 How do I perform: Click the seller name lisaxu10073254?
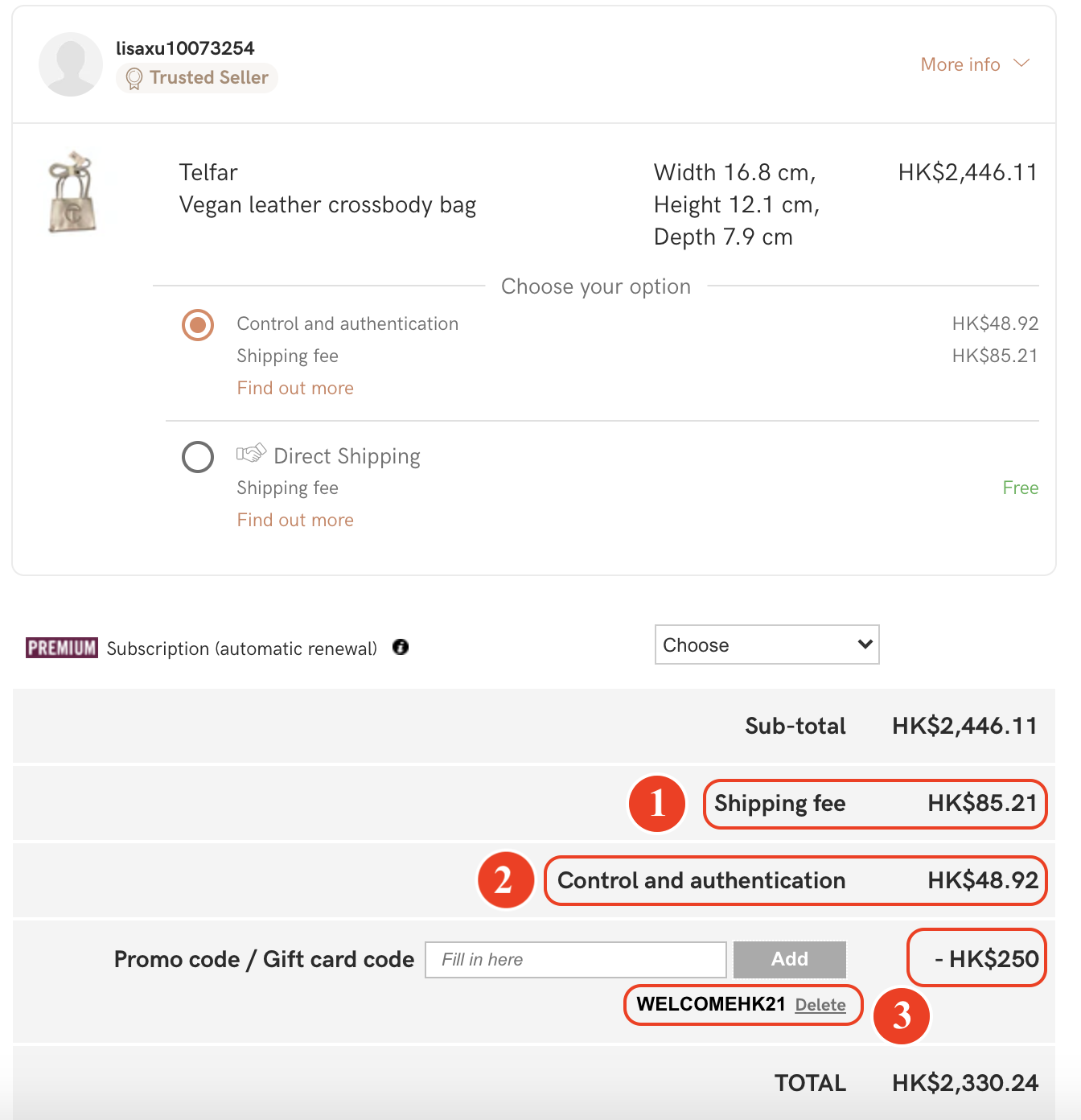(185, 48)
